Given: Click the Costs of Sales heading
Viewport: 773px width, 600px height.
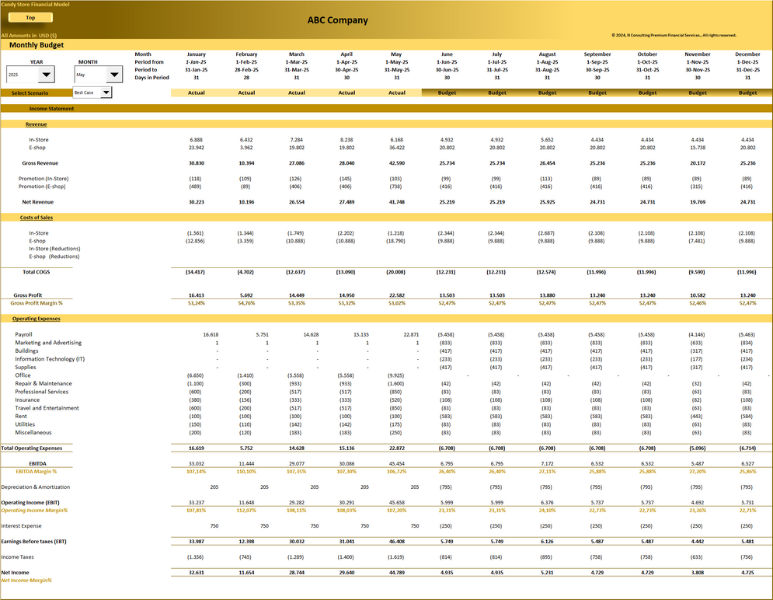Looking at the screenshot, I should coord(36,217).
